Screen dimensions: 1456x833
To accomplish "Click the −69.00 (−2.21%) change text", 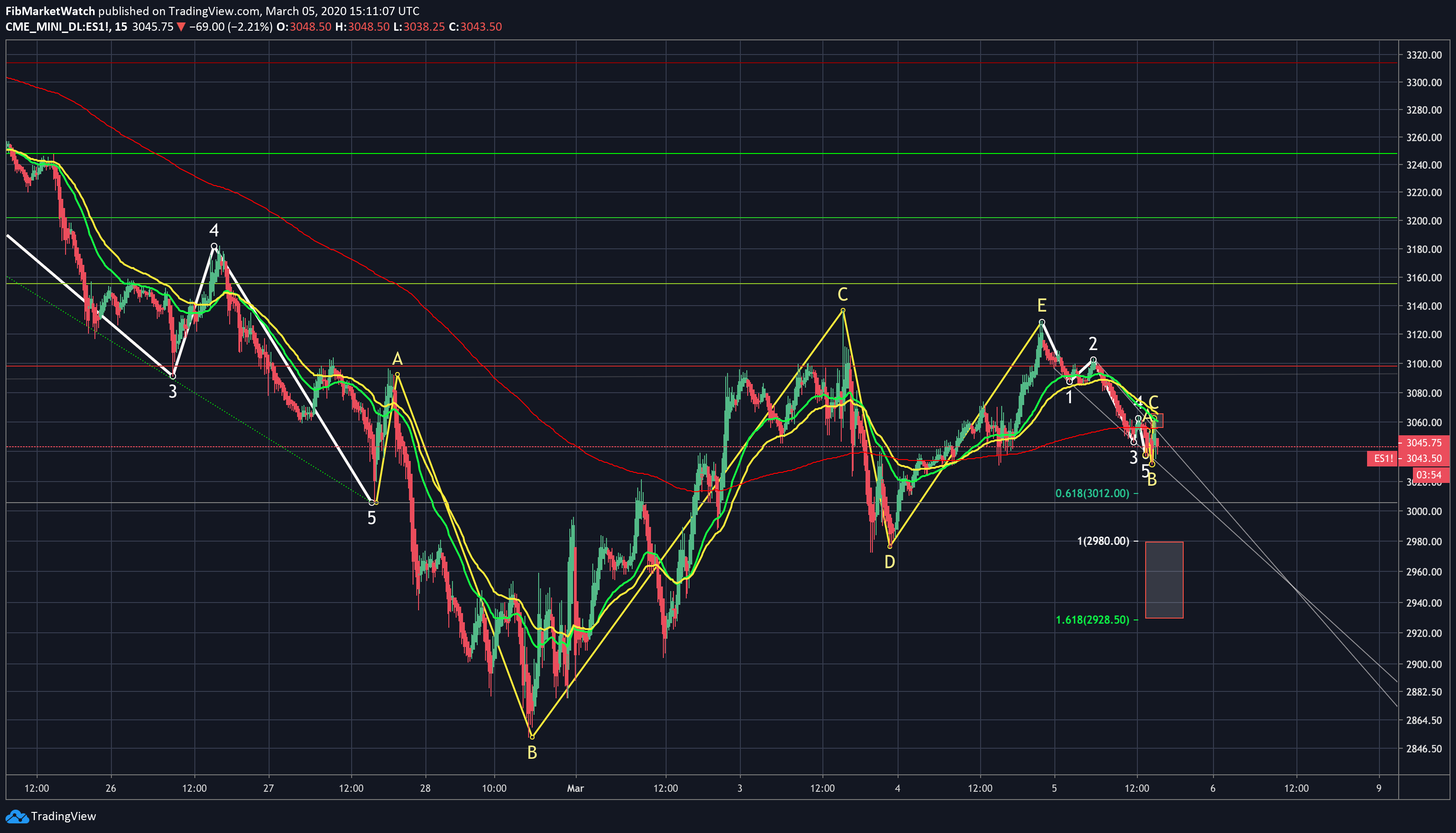I will (x=231, y=27).
